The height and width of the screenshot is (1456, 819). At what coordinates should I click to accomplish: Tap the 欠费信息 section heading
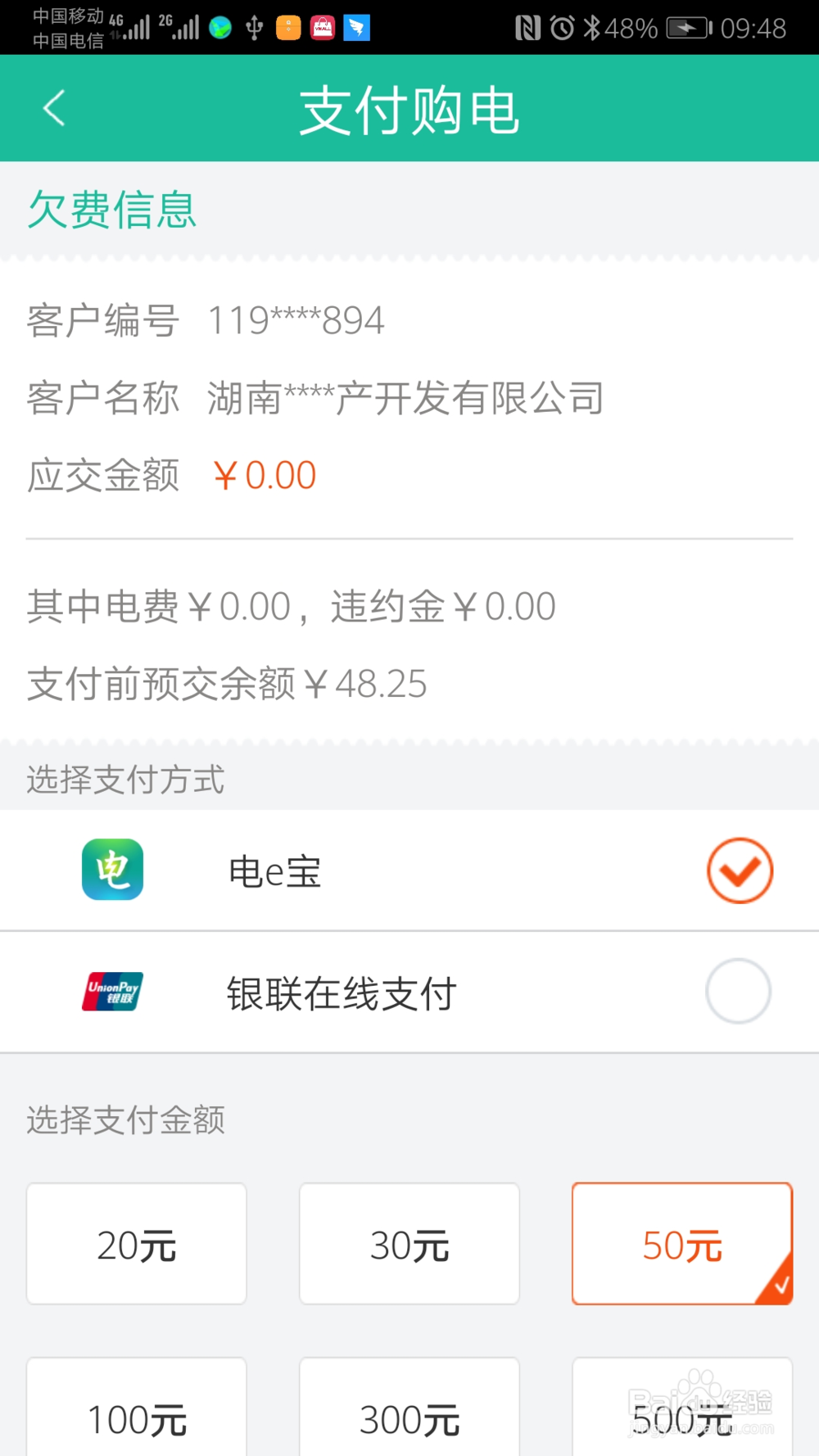coord(112,210)
